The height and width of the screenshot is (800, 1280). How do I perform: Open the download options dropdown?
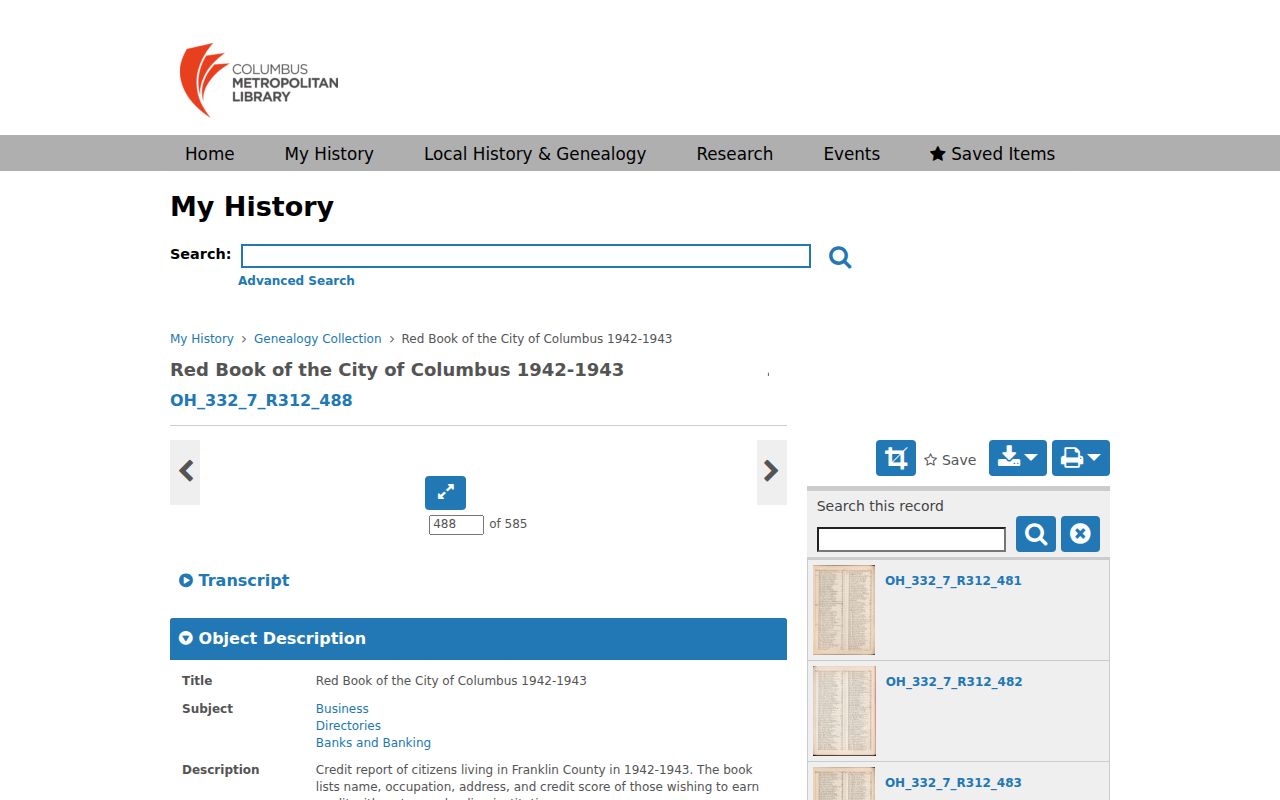point(1018,458)
